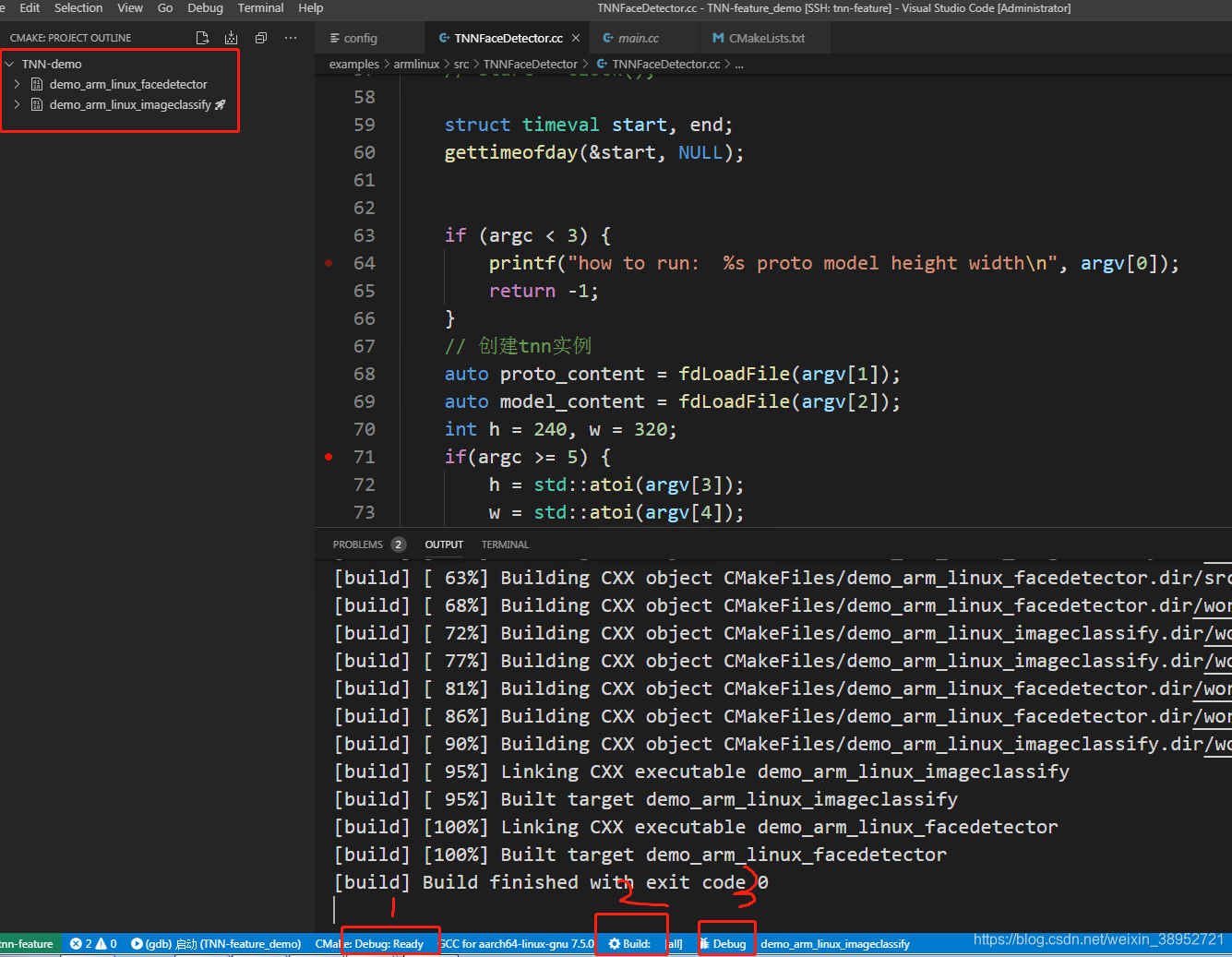The height and width of the screenshot is (957, 1232).
Task: Click the 'armlinux' breadcrumb segment
Action: [416, 64]
